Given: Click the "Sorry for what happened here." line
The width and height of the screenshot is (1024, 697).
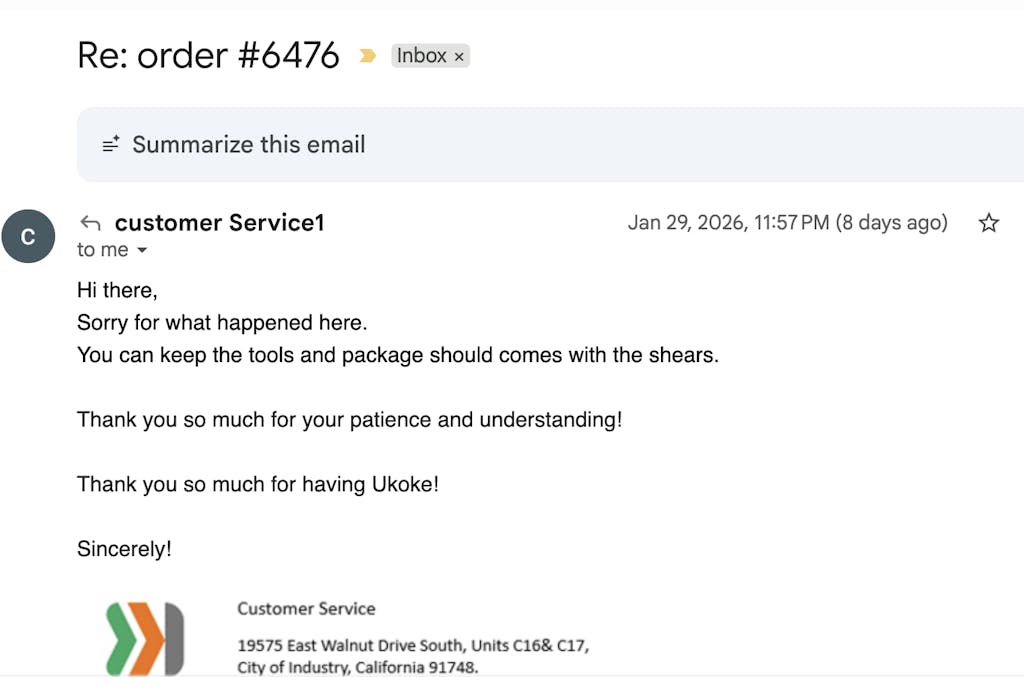Looking at the screenshot, I should [222, 323].
